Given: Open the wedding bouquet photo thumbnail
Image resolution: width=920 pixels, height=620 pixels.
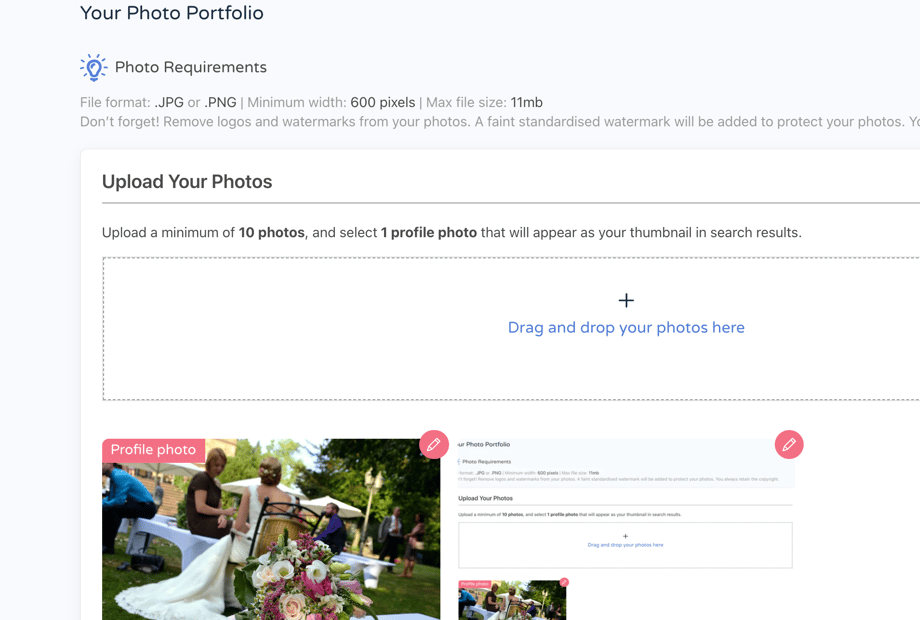Looking at the screenshot, I should (271, 529).
